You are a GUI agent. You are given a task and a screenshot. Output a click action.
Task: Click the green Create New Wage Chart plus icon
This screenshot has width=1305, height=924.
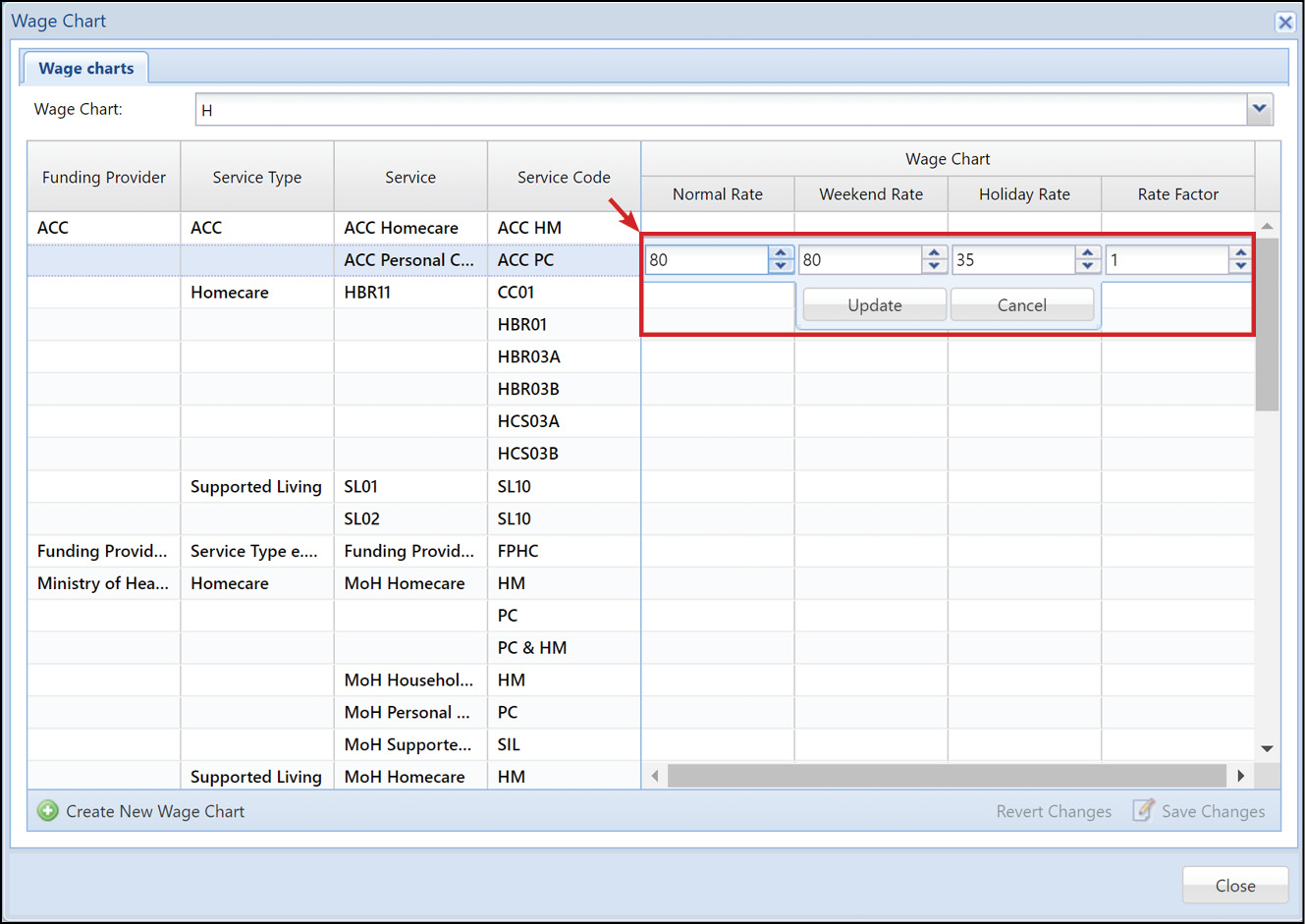(46, 811)
